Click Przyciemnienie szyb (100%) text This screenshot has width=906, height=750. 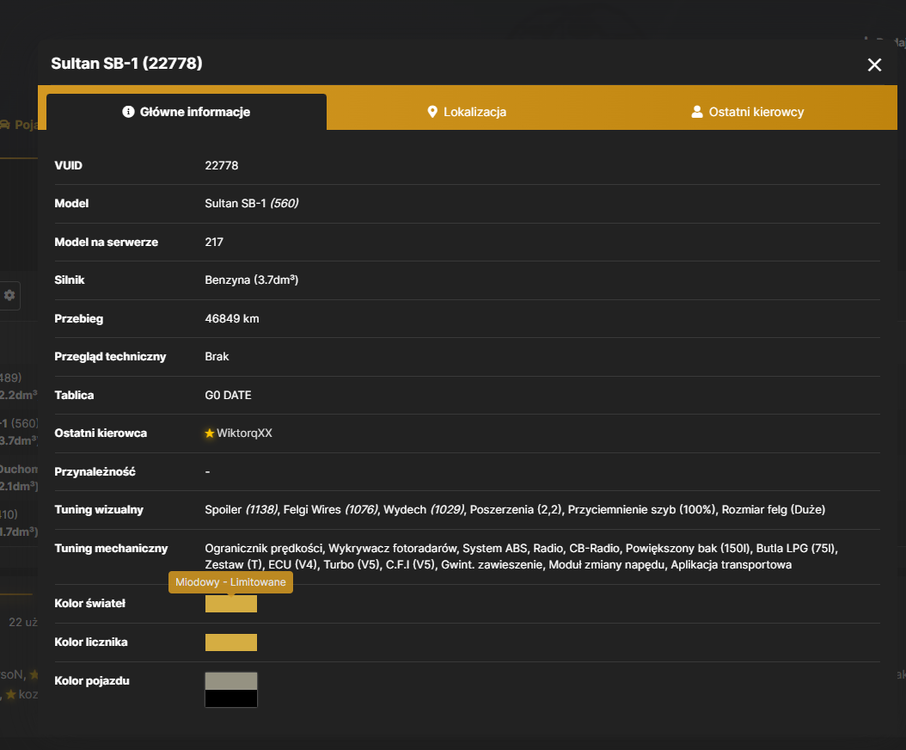641,510
